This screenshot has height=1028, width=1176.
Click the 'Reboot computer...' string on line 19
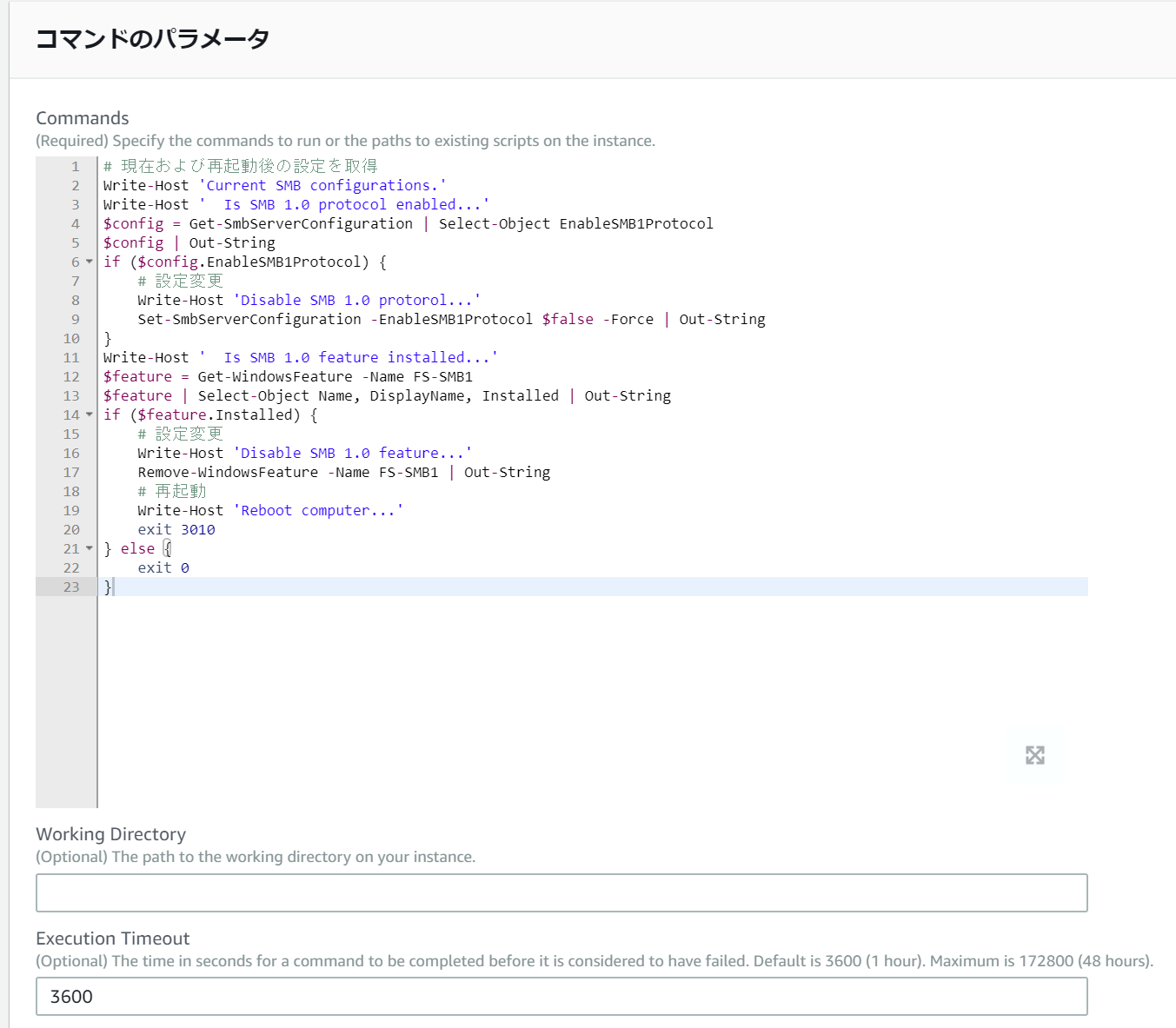[x=319, y=510]
